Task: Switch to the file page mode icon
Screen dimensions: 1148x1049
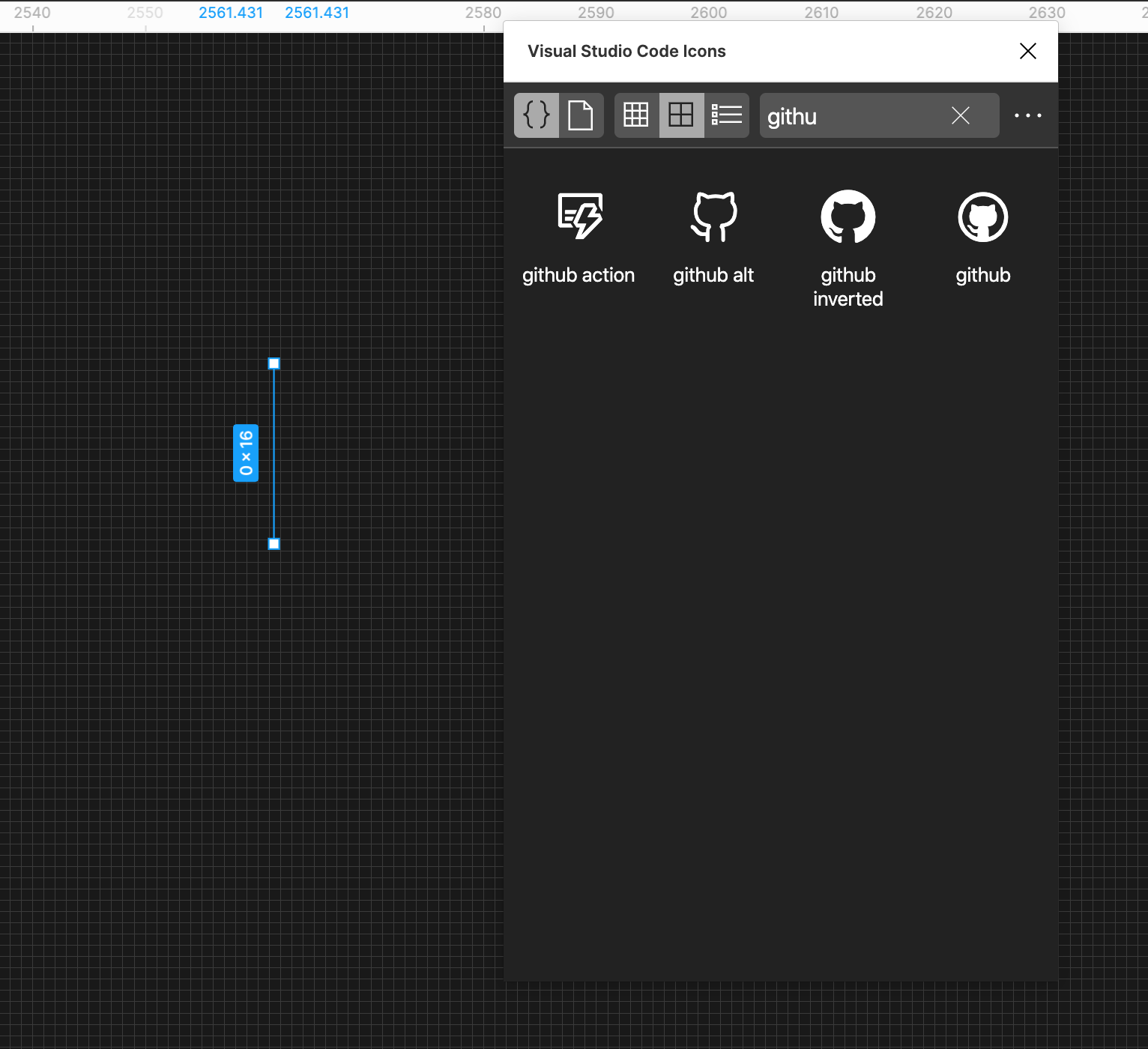Action: [581, 115]
